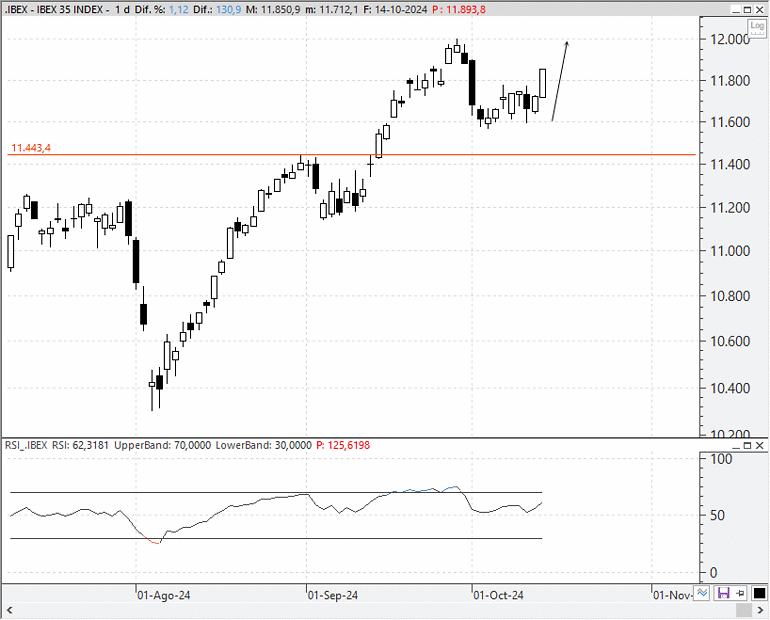Click the 'Dif. %: 1,12' value
The width and height of the screenshot is (770, 620).
click(162, 9)
